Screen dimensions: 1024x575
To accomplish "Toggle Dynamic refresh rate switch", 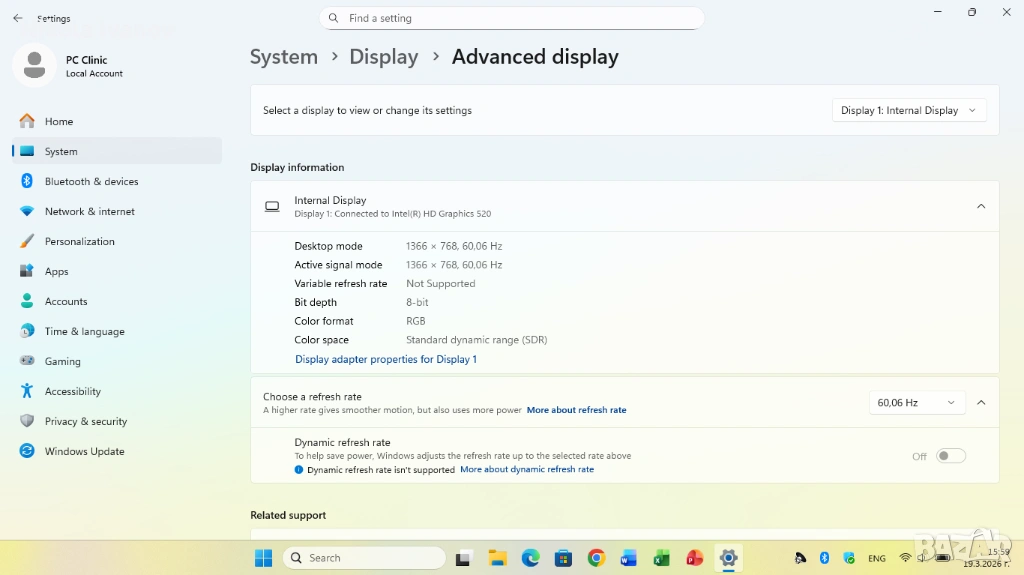I will coord(950,456).
